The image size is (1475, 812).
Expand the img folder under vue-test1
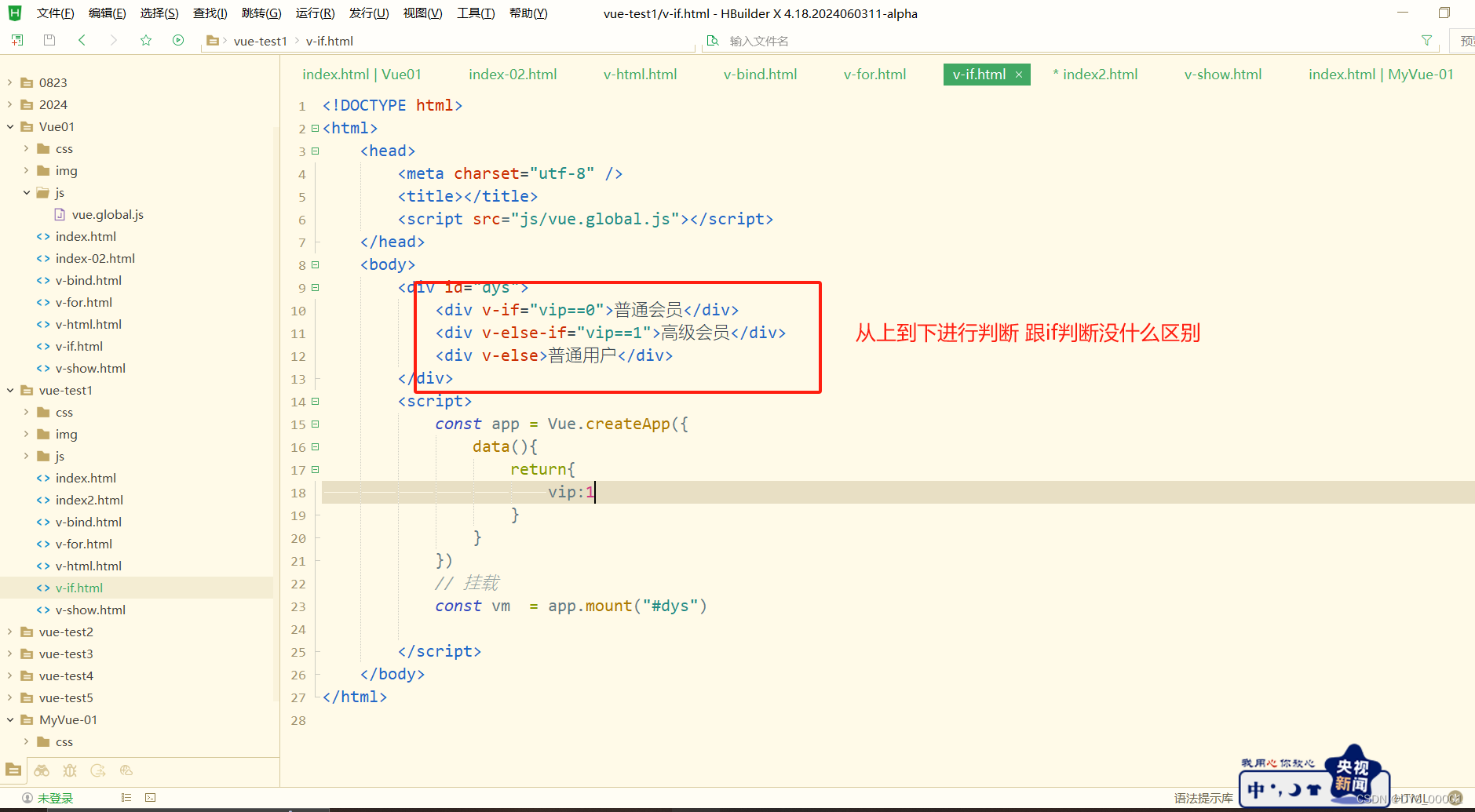[27, 434]
